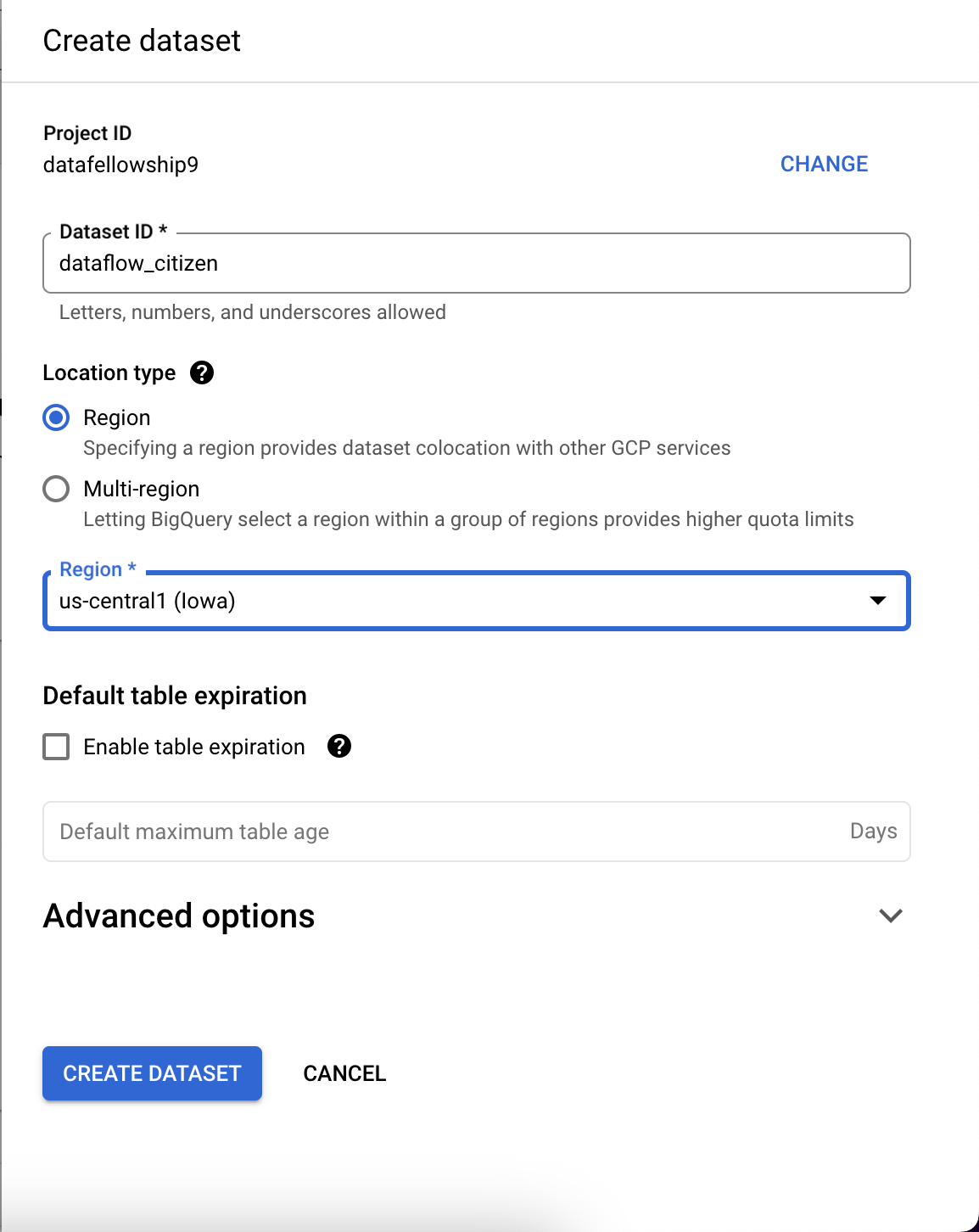View the Enable table expiration help
The image size is (979, 1232).
click(x=338, y=747)
